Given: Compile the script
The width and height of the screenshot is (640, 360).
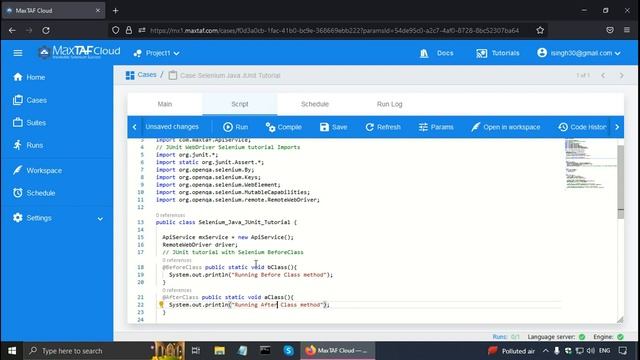Looking at the screenshot, I should pos(283,127).
